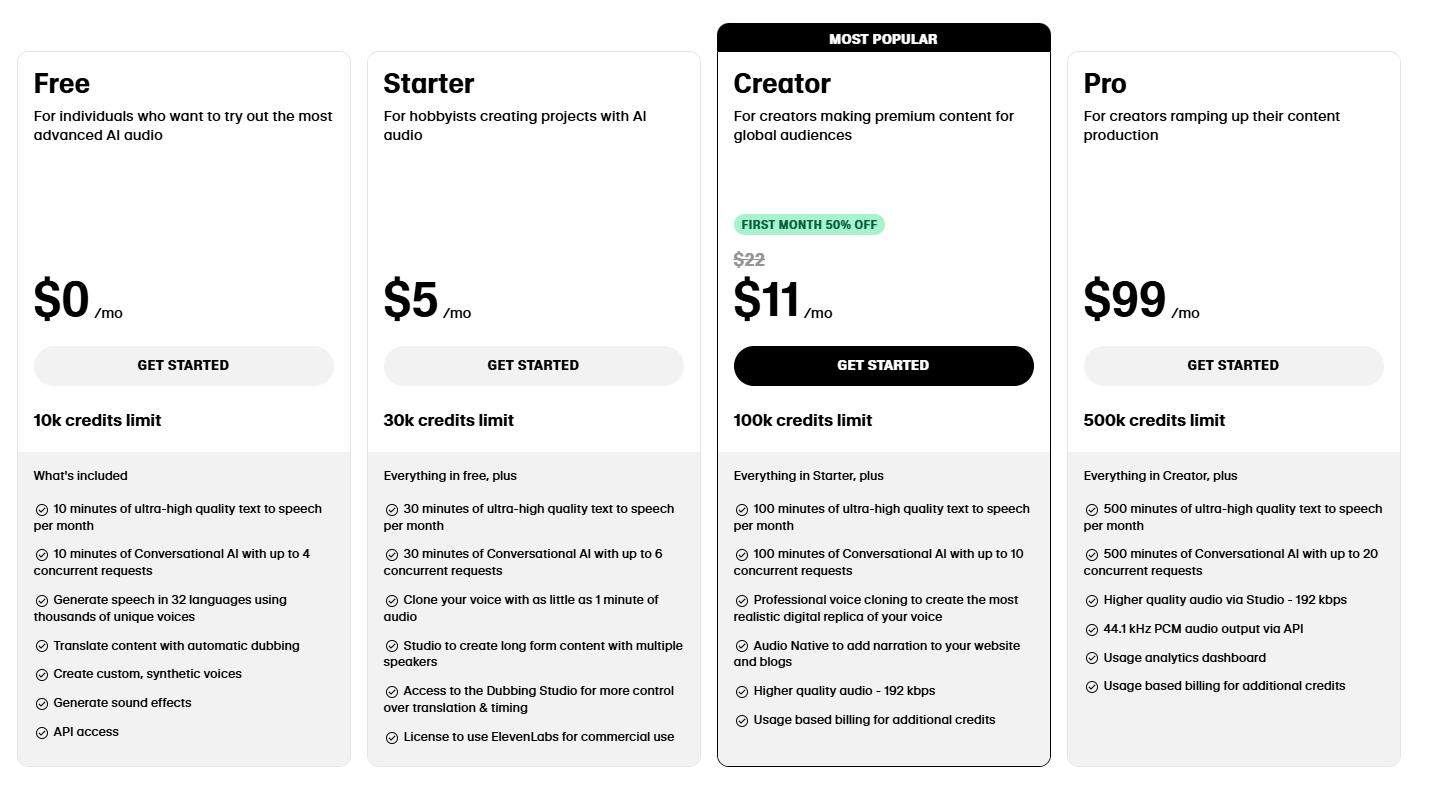This screenshot has height=792, width=1454.
Task: Click GET STARTED on the Creator plan
Action: pyautogui.click(x=883, y=365)
